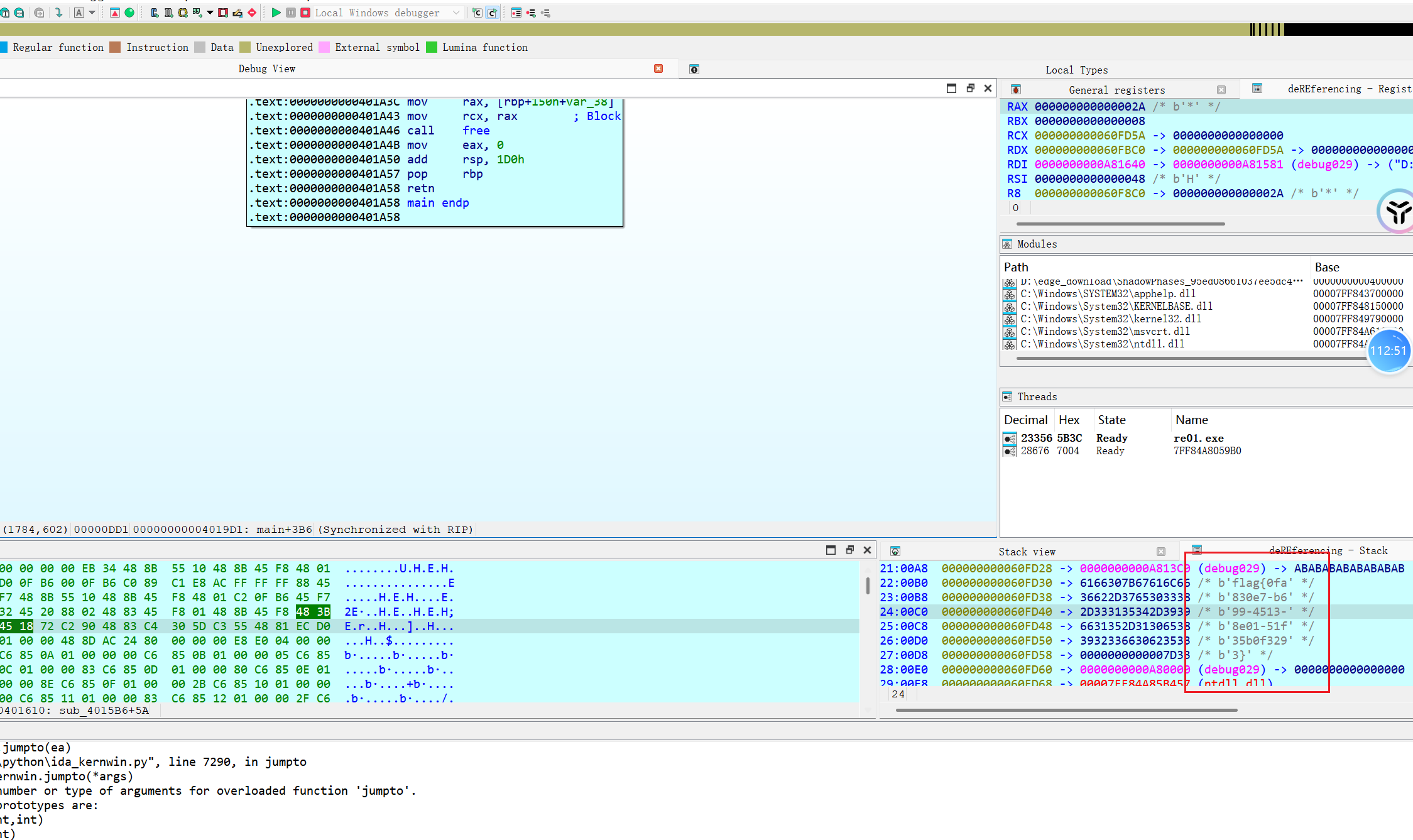
Task: Click the green Start process play button
Action: 276,13
